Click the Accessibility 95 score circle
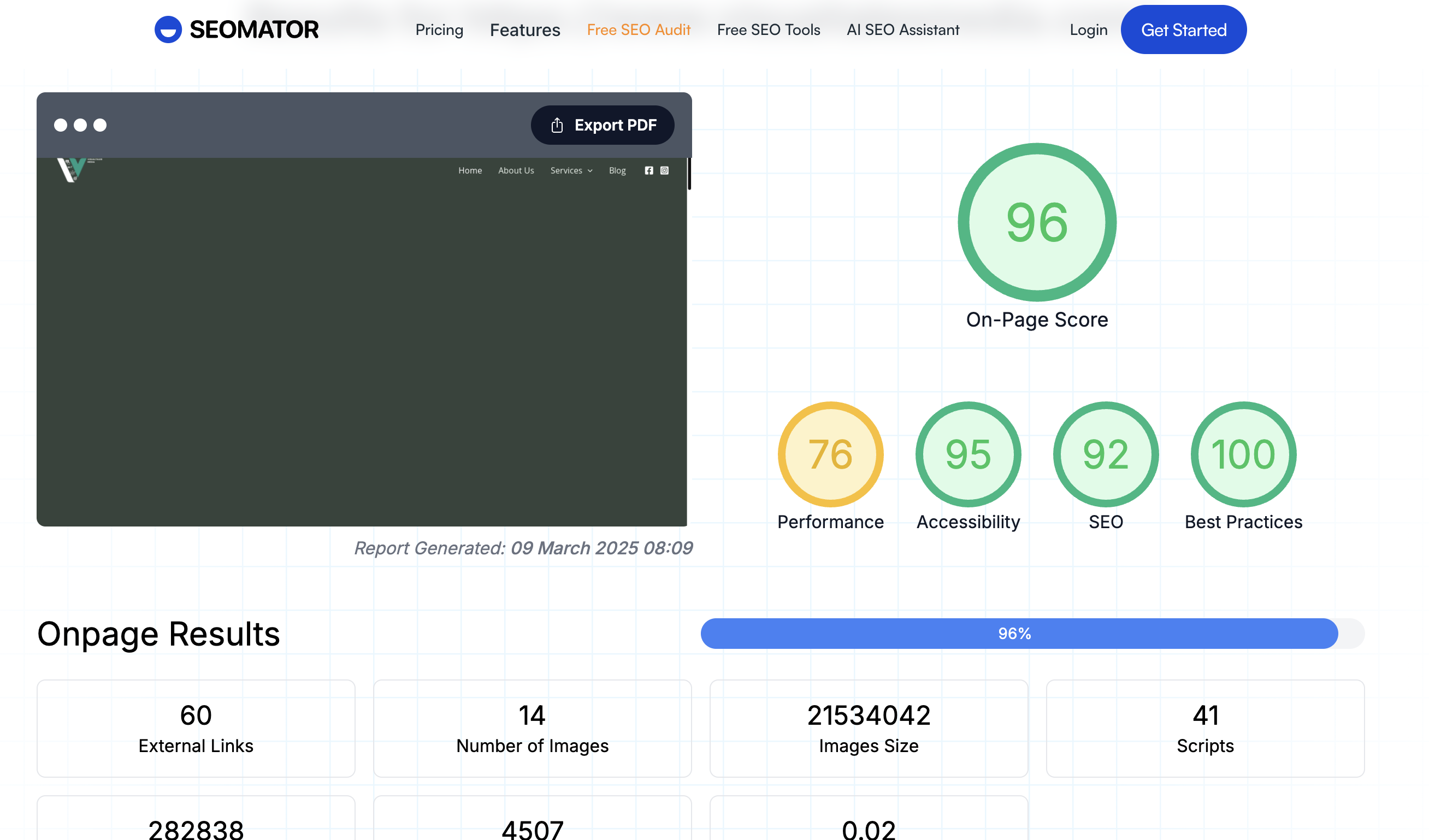1429x840 pixels. (x=968, y=454)
